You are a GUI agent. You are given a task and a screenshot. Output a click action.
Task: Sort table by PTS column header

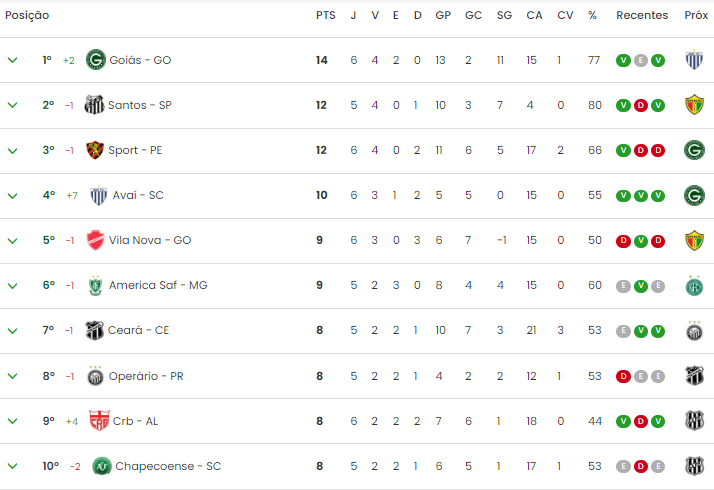(x=325, y=15)
